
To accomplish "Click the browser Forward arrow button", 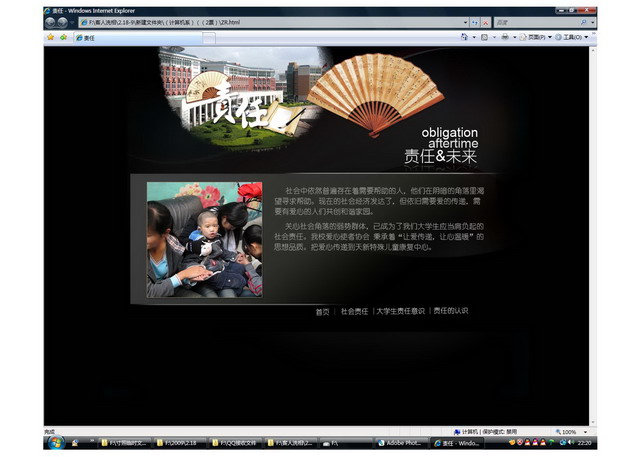I will [62, 22].
